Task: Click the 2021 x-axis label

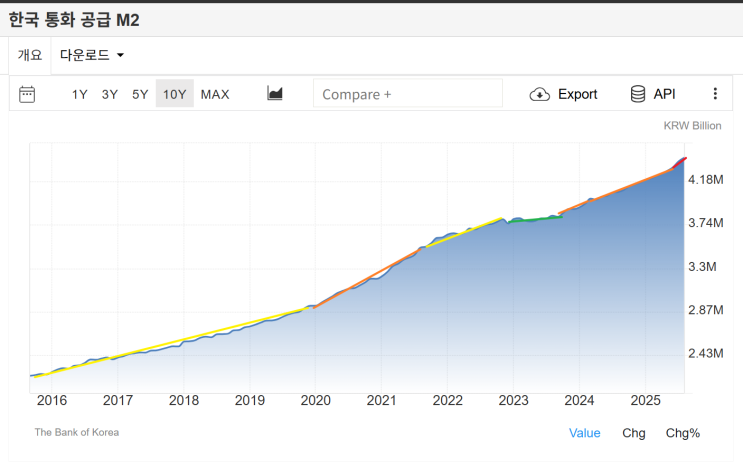Action: coord(381,401)
